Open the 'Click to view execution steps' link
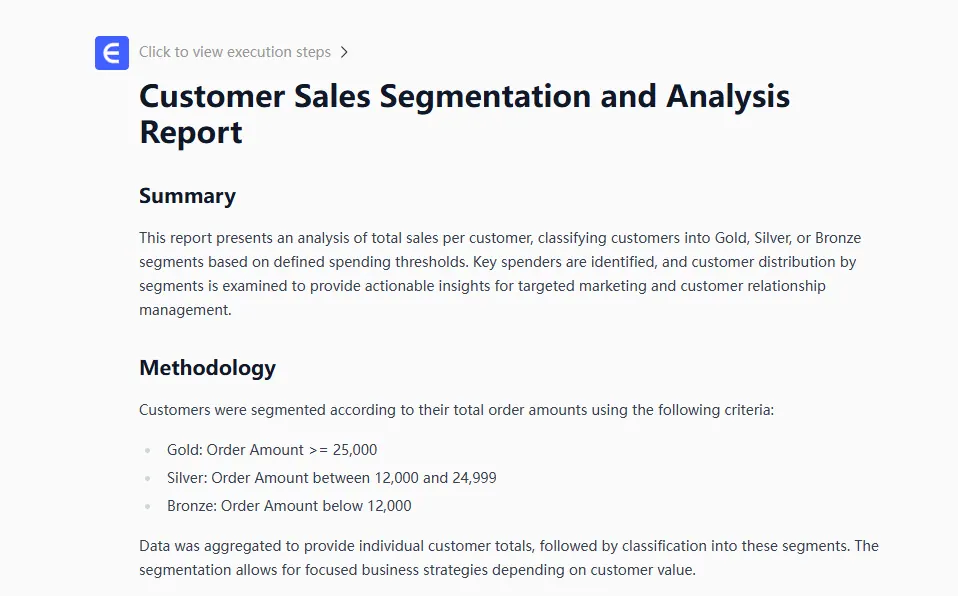 coord(235,52)
